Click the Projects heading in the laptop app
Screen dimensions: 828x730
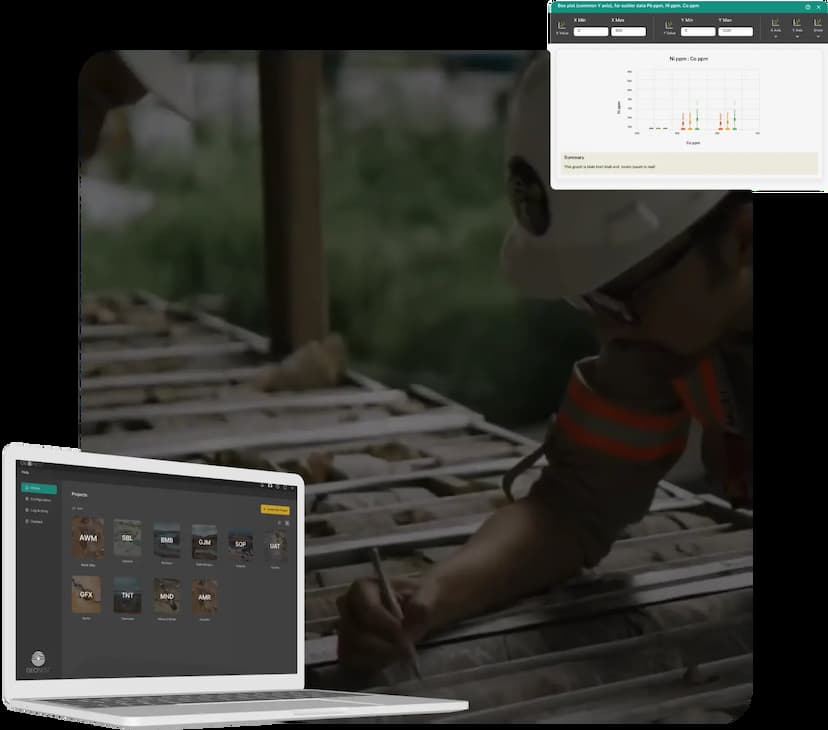coord(79,495)
